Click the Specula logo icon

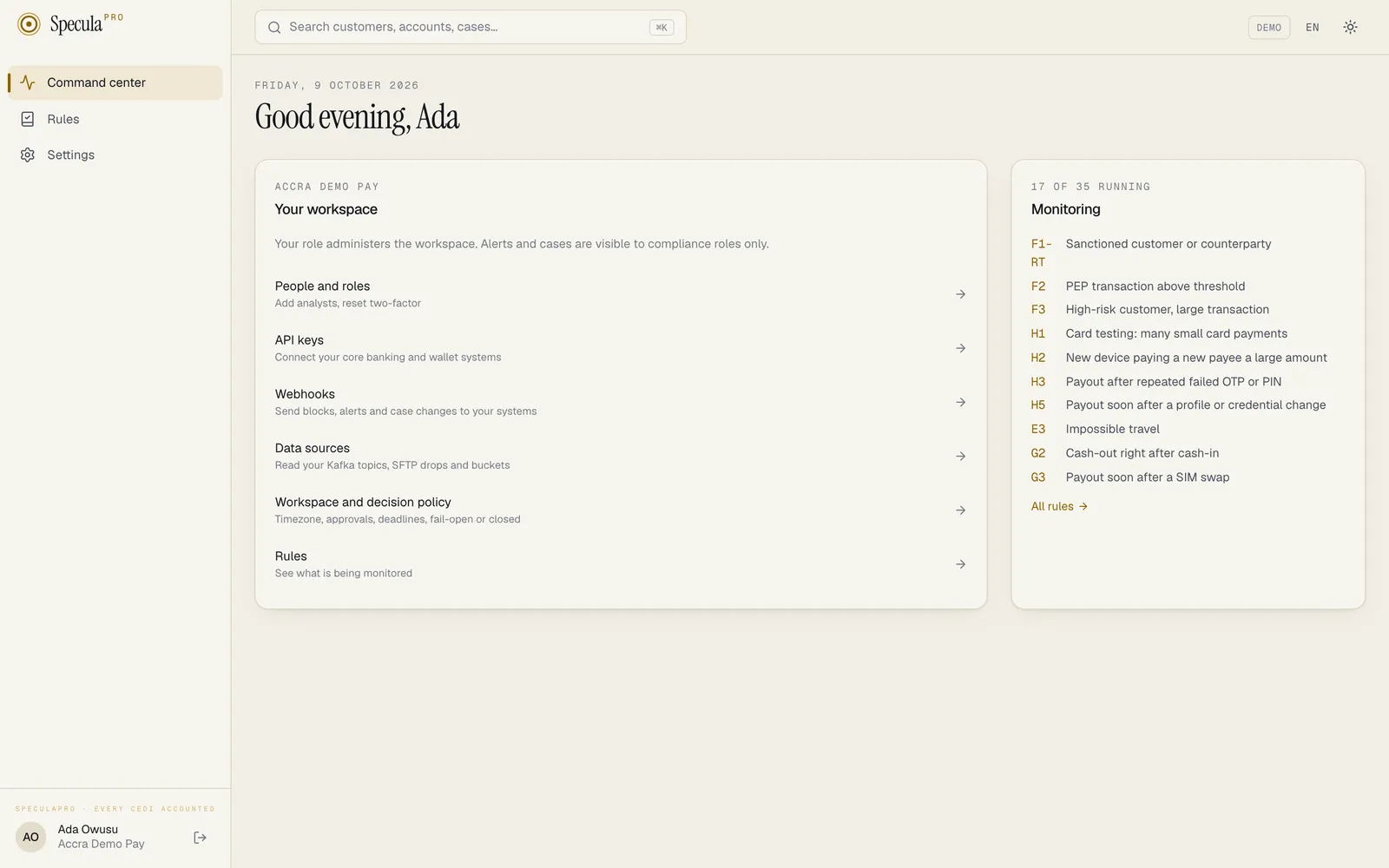point(29,24)
